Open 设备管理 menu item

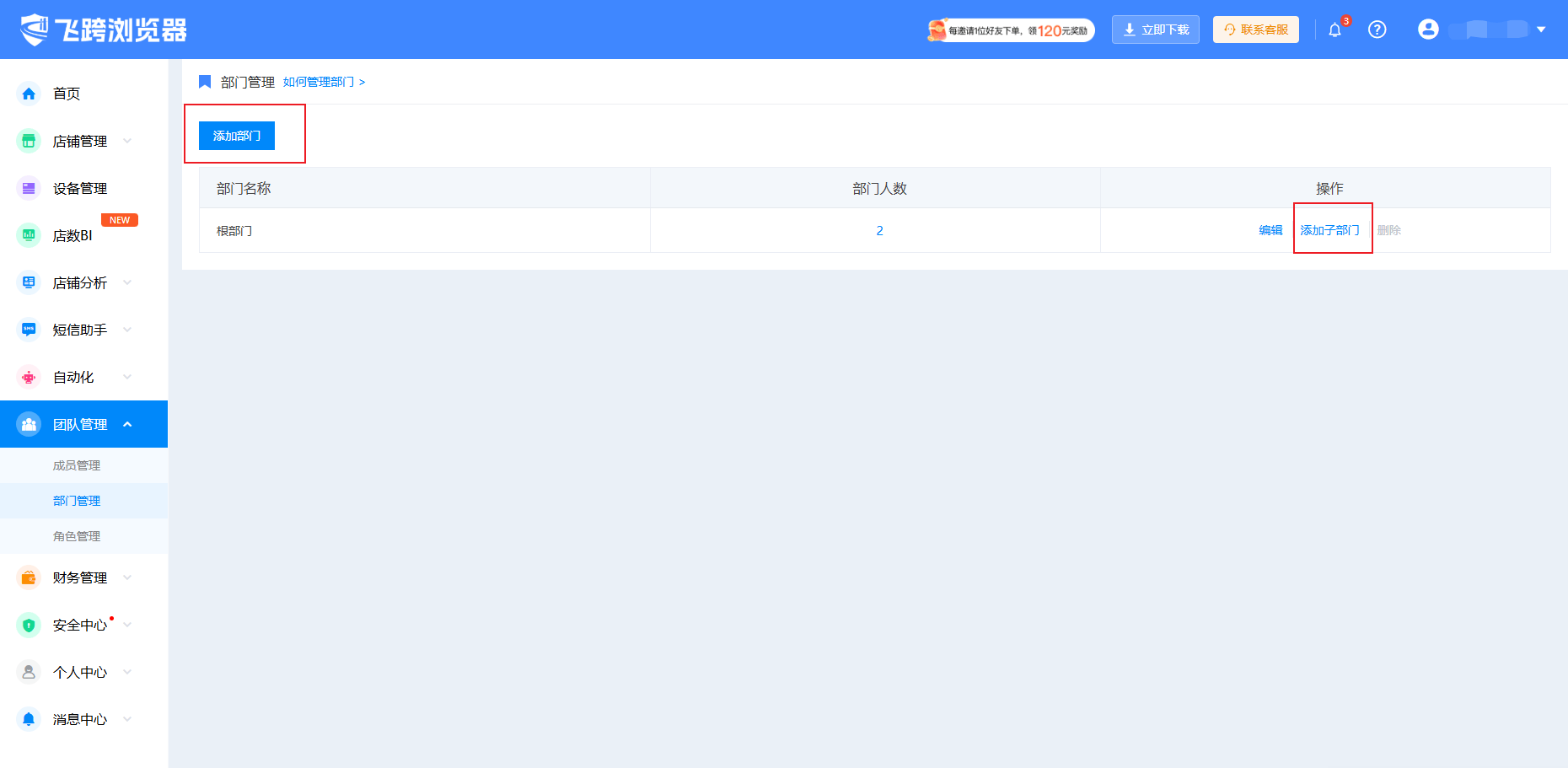(84, 188)
